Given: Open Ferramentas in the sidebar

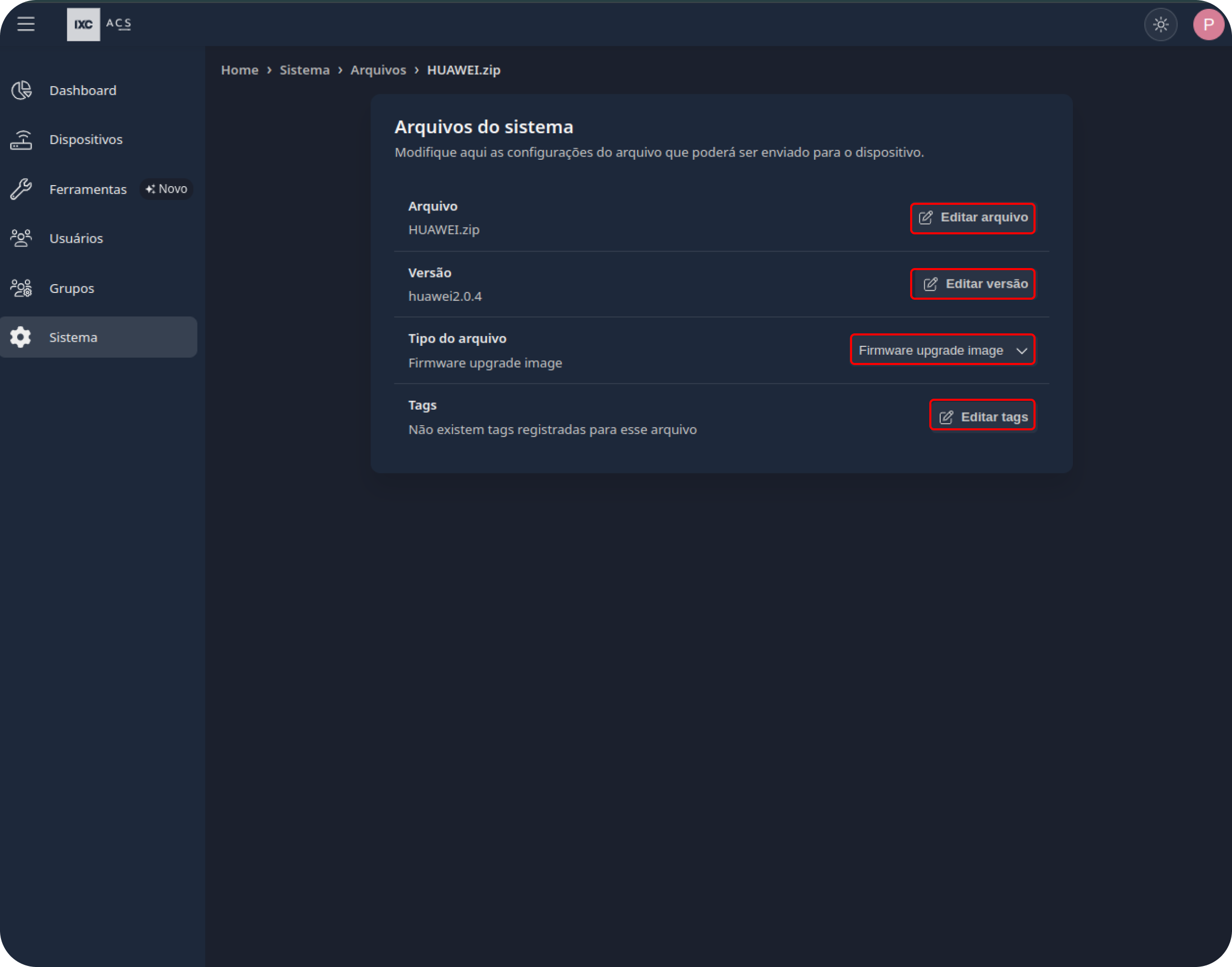Looking at the screenshot, I should 98,189.
